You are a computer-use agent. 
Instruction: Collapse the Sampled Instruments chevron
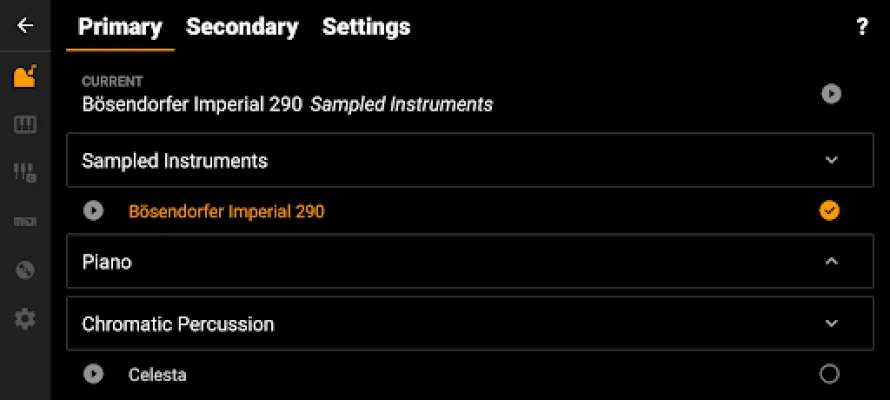point(831,160)
